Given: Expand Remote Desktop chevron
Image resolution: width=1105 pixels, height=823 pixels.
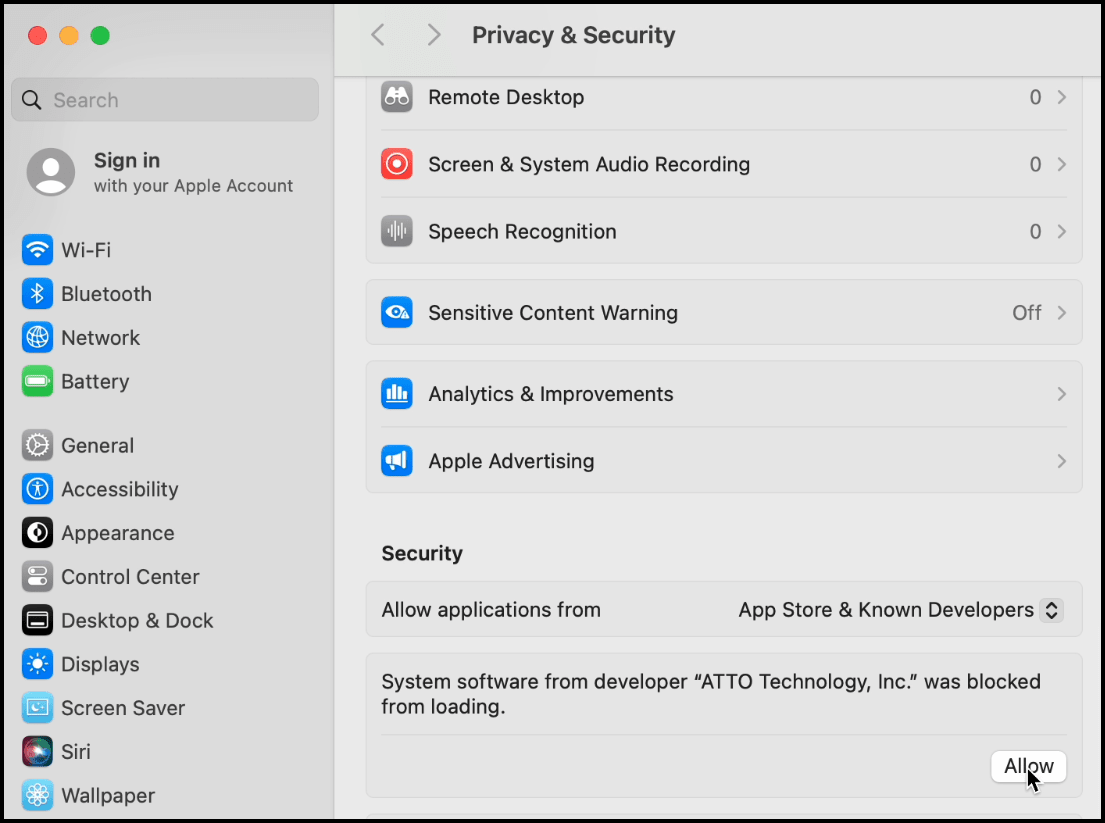Looking at the screenshot, I should [x=1061, y=97].
